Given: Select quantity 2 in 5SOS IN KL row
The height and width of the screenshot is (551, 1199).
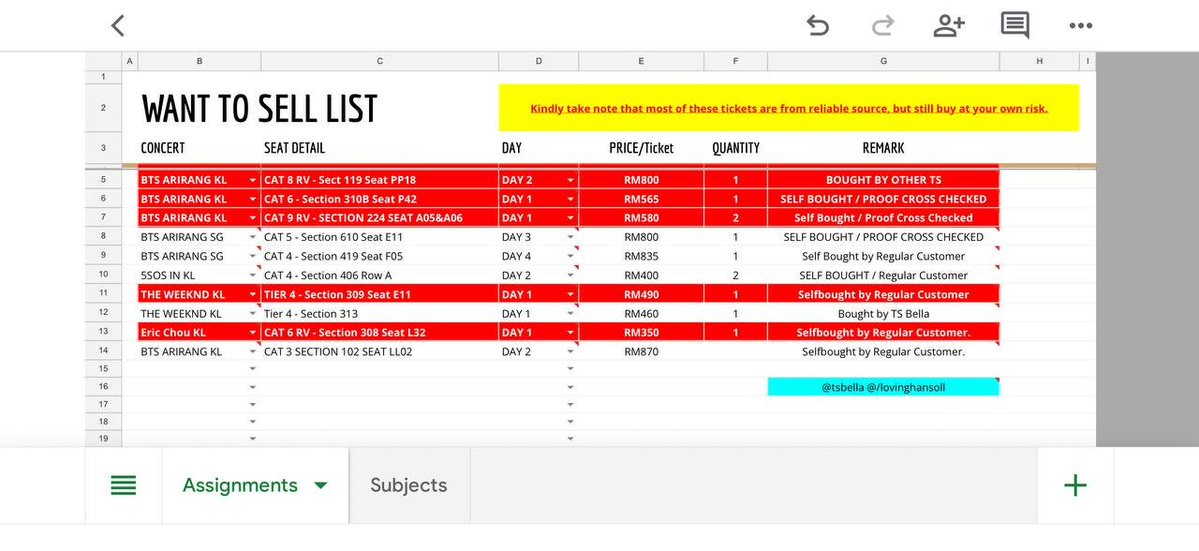Looking at the screenshot, I should tap(736, 275).
